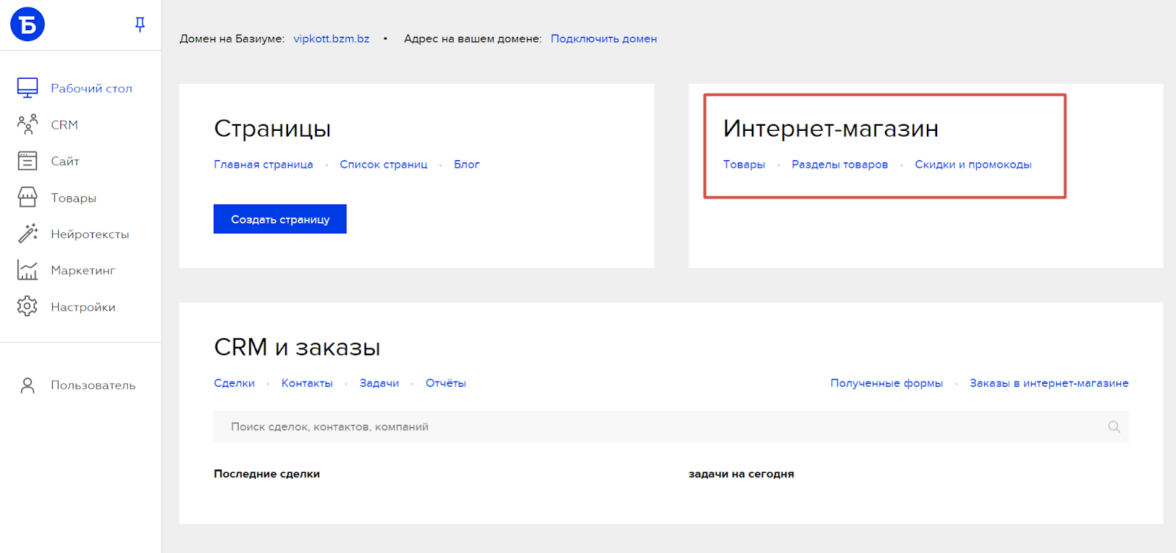The height and width of the screenshot is (553, 1176).
Task: Click the Сайт page icon
Action: 28,161
